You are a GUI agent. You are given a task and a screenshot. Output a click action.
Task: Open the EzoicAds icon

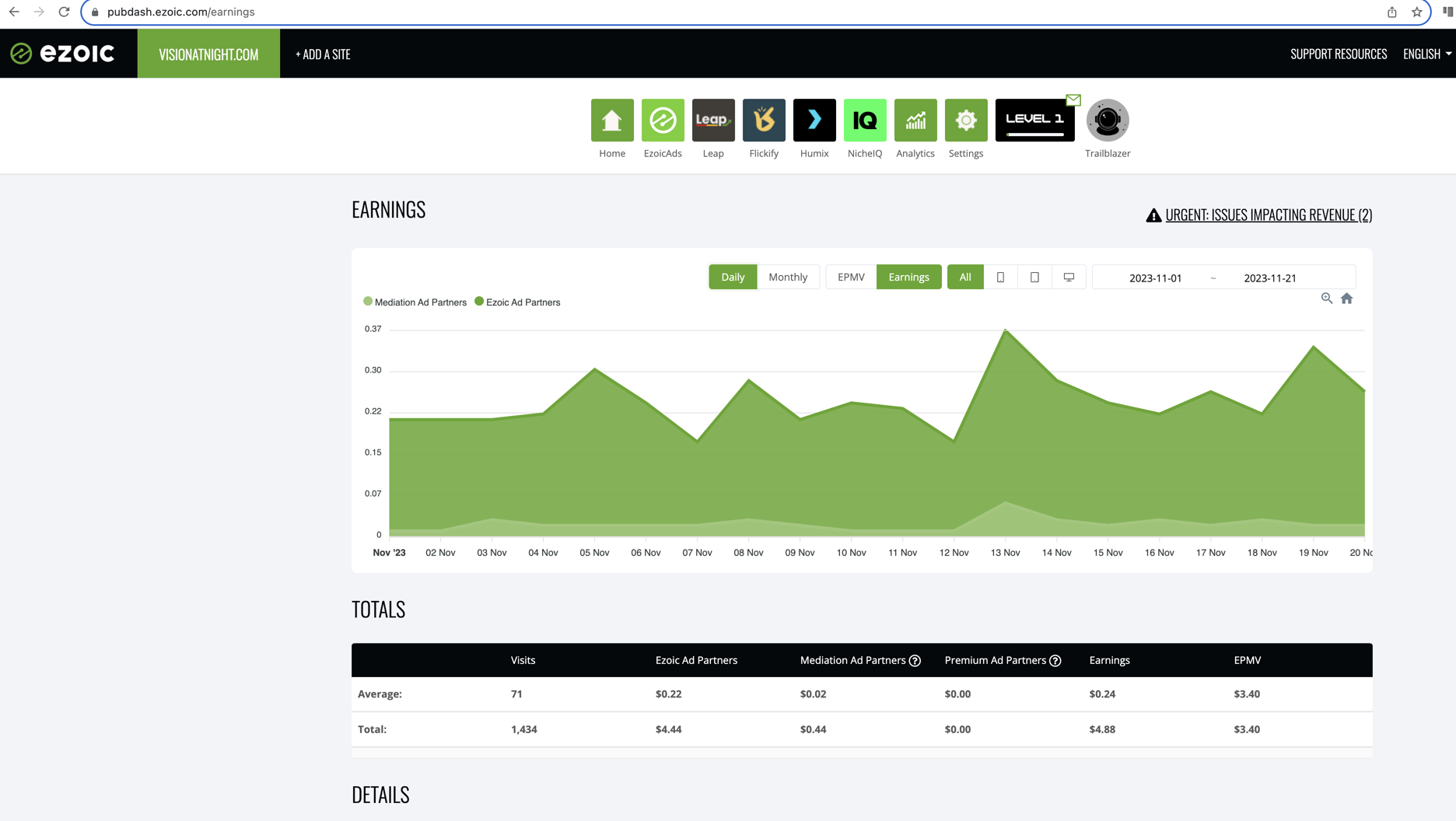click(663, 120)
